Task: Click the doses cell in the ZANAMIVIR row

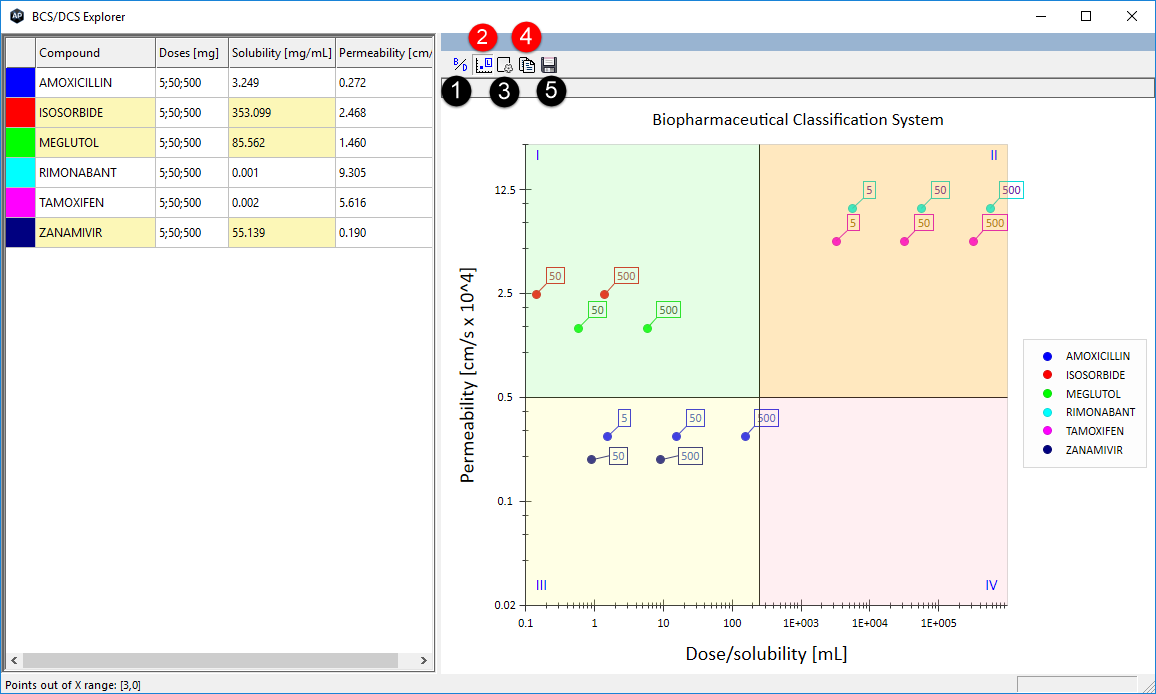Action: [192, 232]
